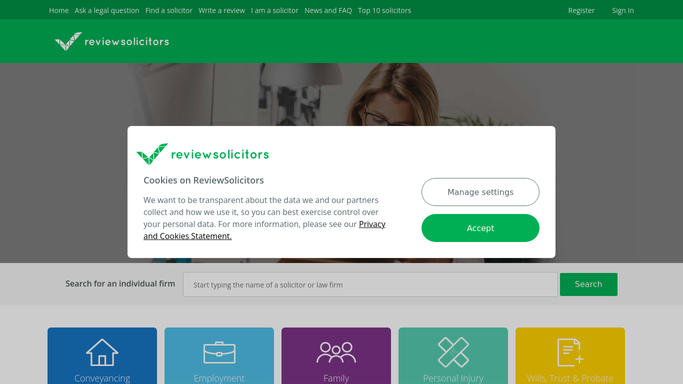The image size is (683, 384).
Task: Open the Write a review page
Action: [x=222, y=10]
